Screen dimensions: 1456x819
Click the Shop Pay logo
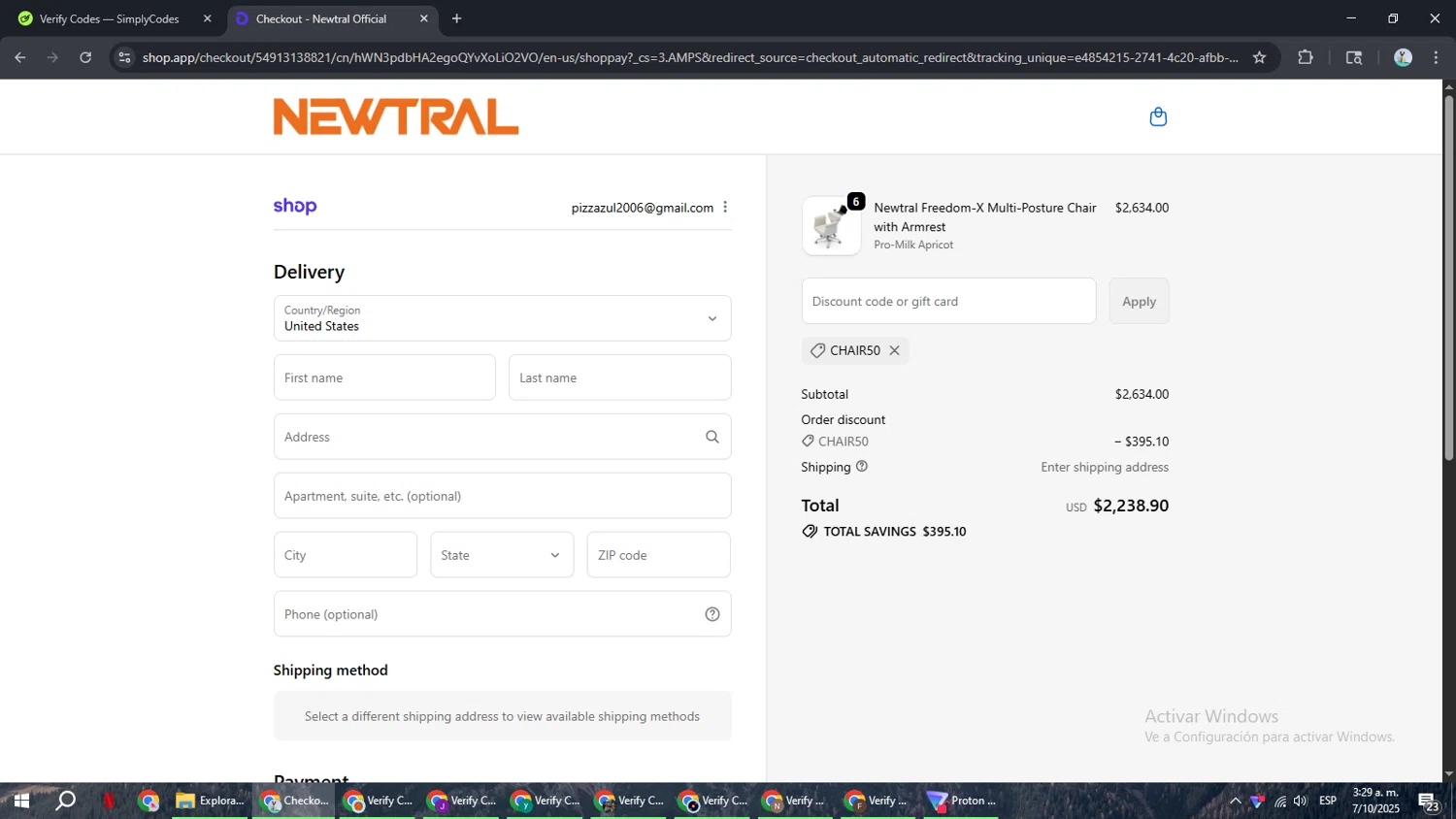[x=295, y=206]
